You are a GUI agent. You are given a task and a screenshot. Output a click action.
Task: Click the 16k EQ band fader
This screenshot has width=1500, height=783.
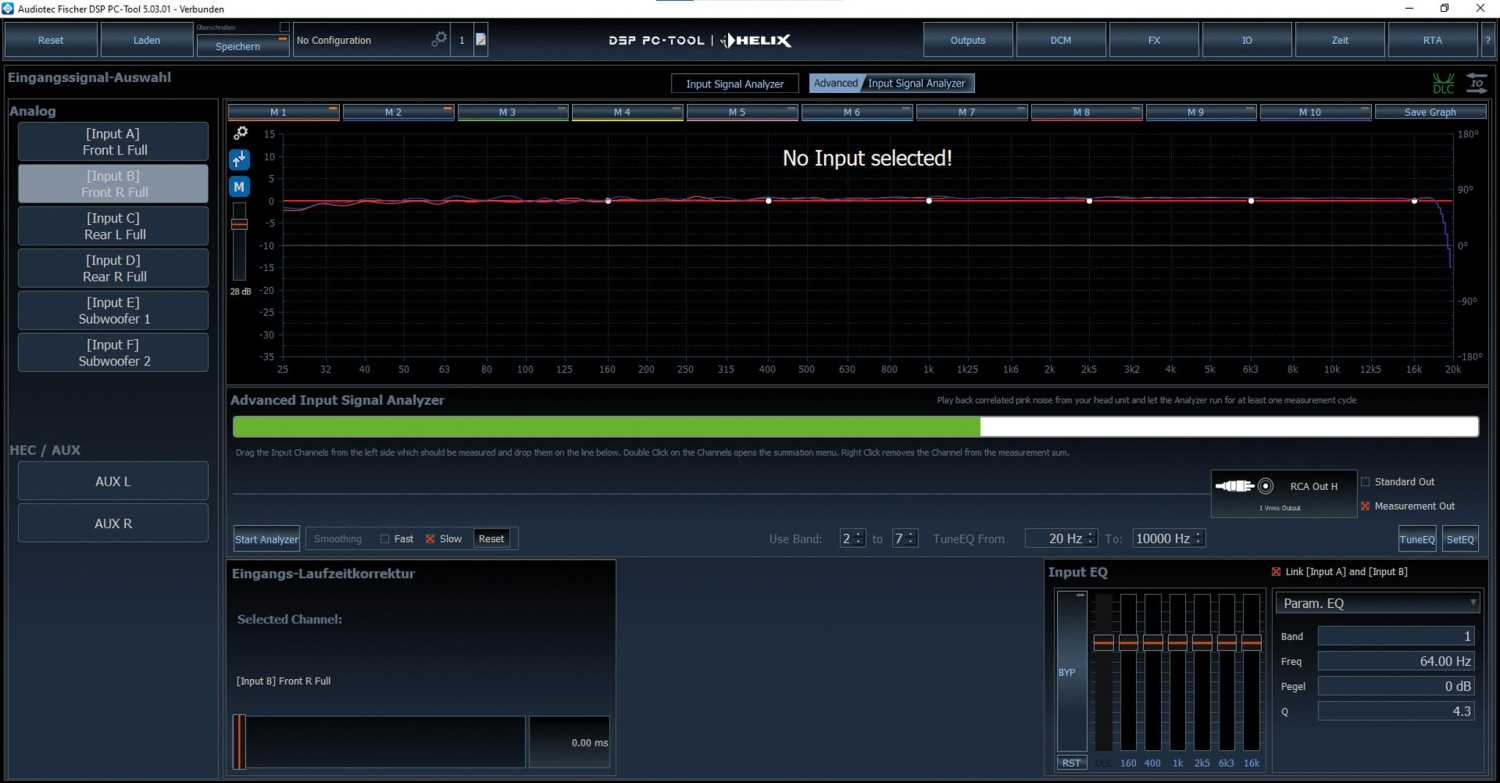click(x=1251, y=643)
